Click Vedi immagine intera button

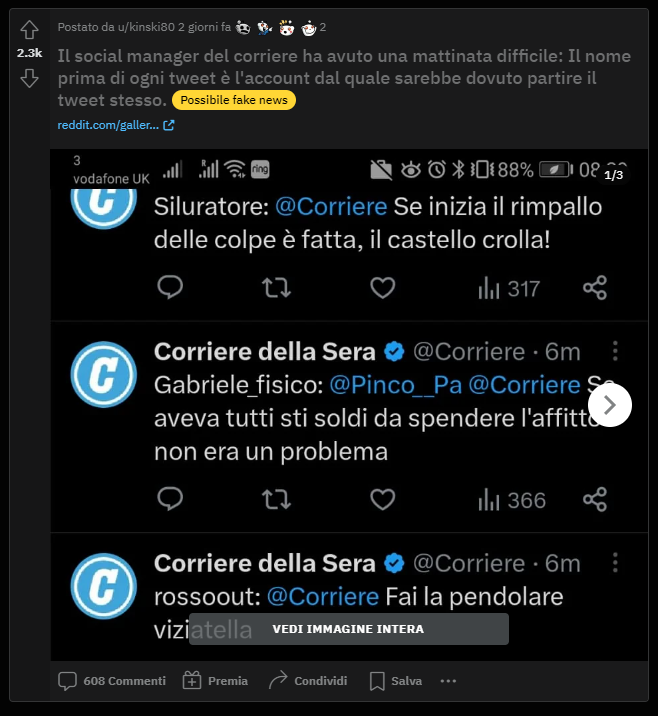click(x=348, y=629)
